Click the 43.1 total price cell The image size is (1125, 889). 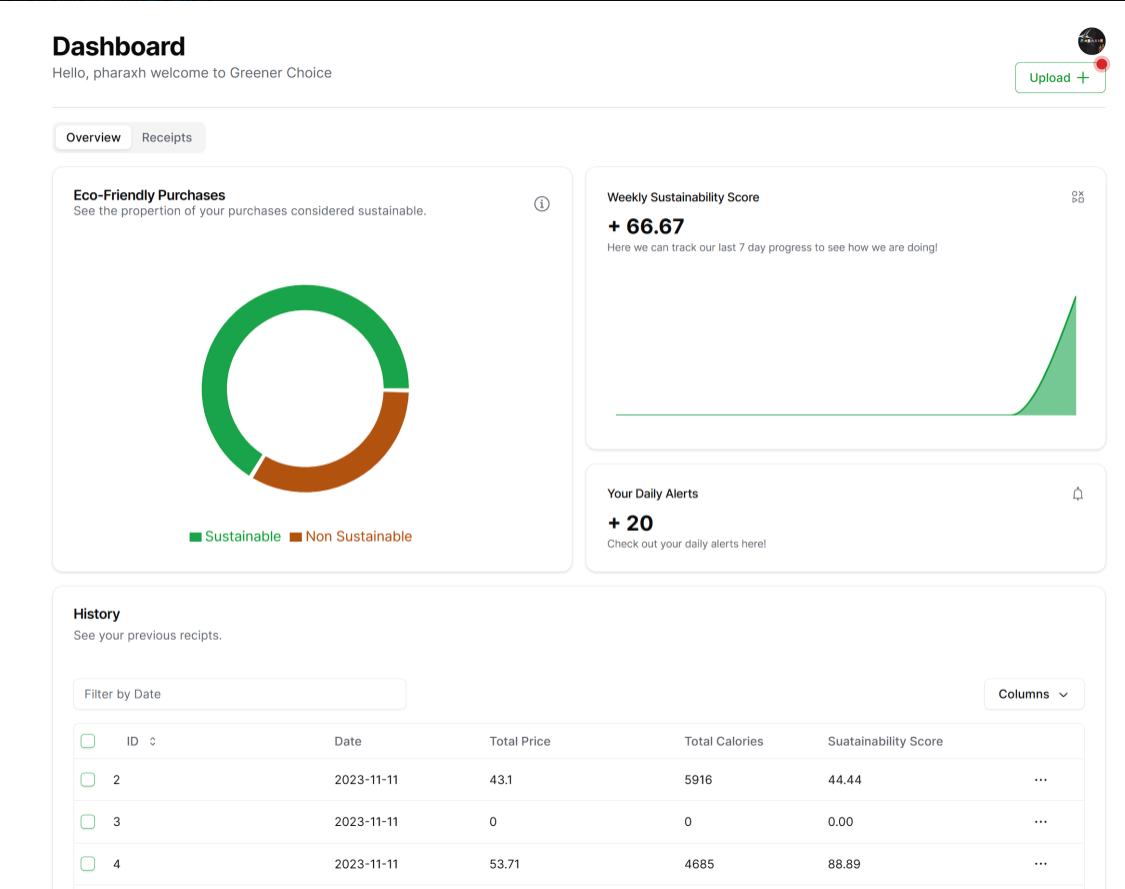coord(501,780)
